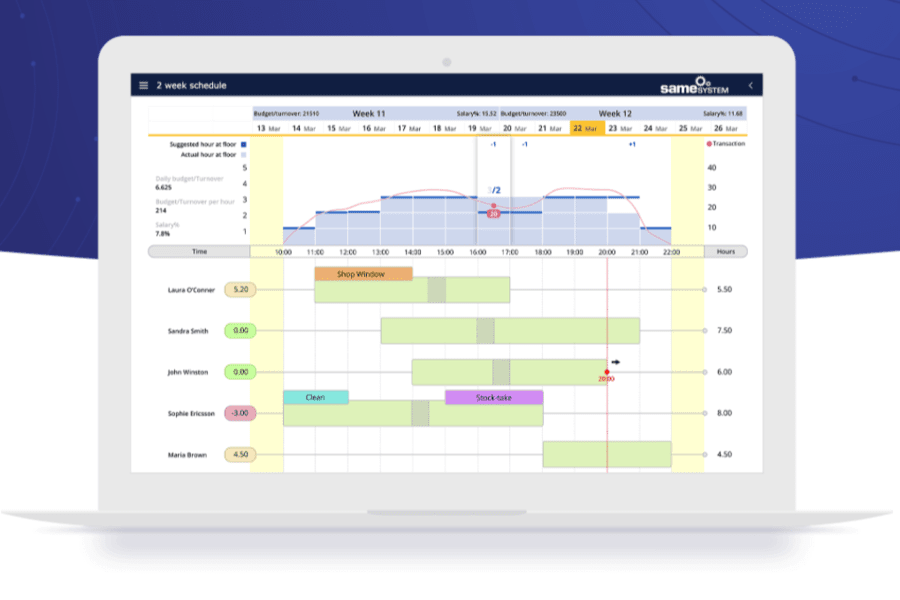Click the purple Stock-take task bar
This screenshot has height=600, width=900.
[x=492, y=397]
